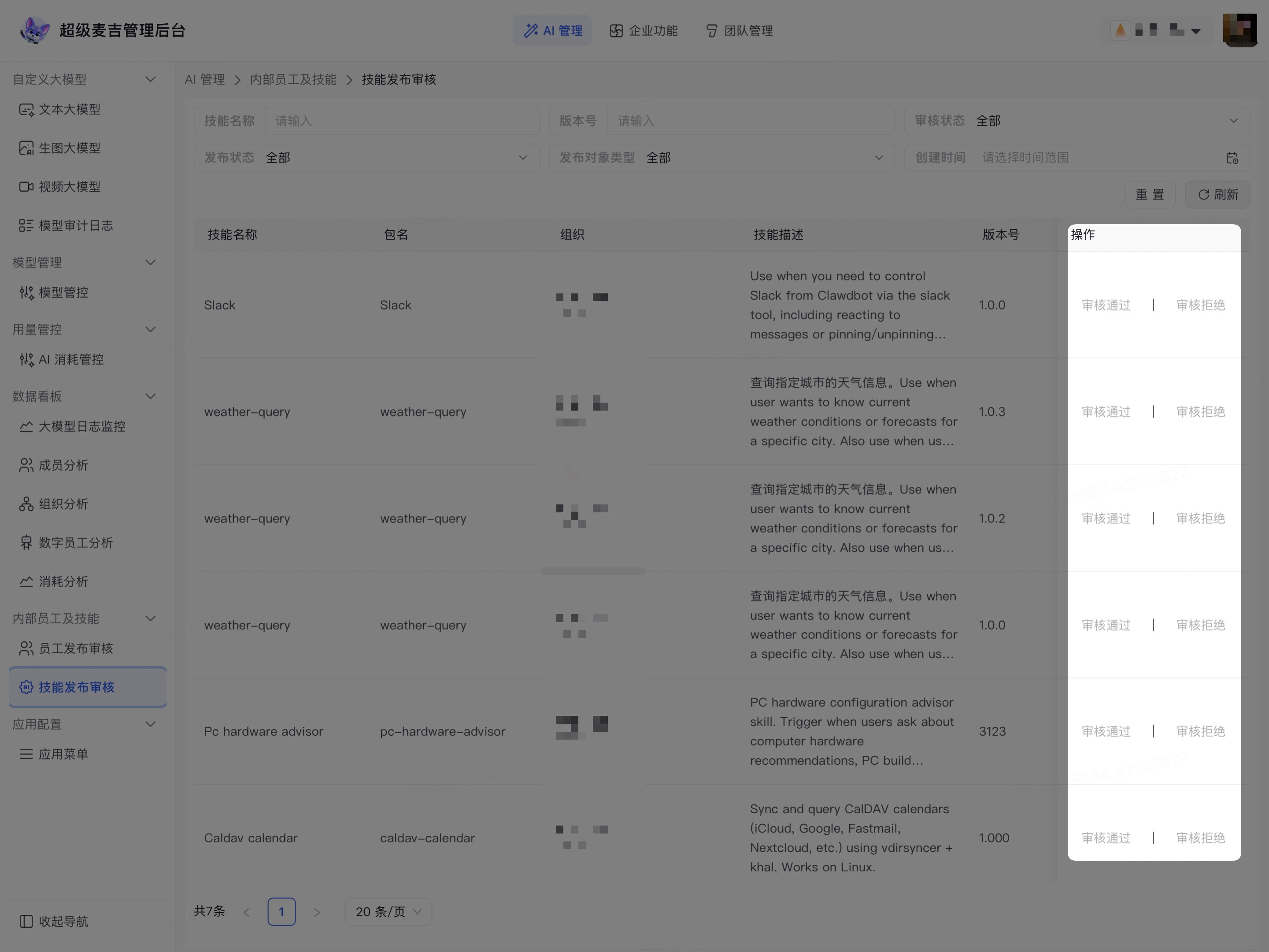This screenshot has height=952, width=1269.
Task: Focus the 技能名称 input field
Action: point(402,121)
